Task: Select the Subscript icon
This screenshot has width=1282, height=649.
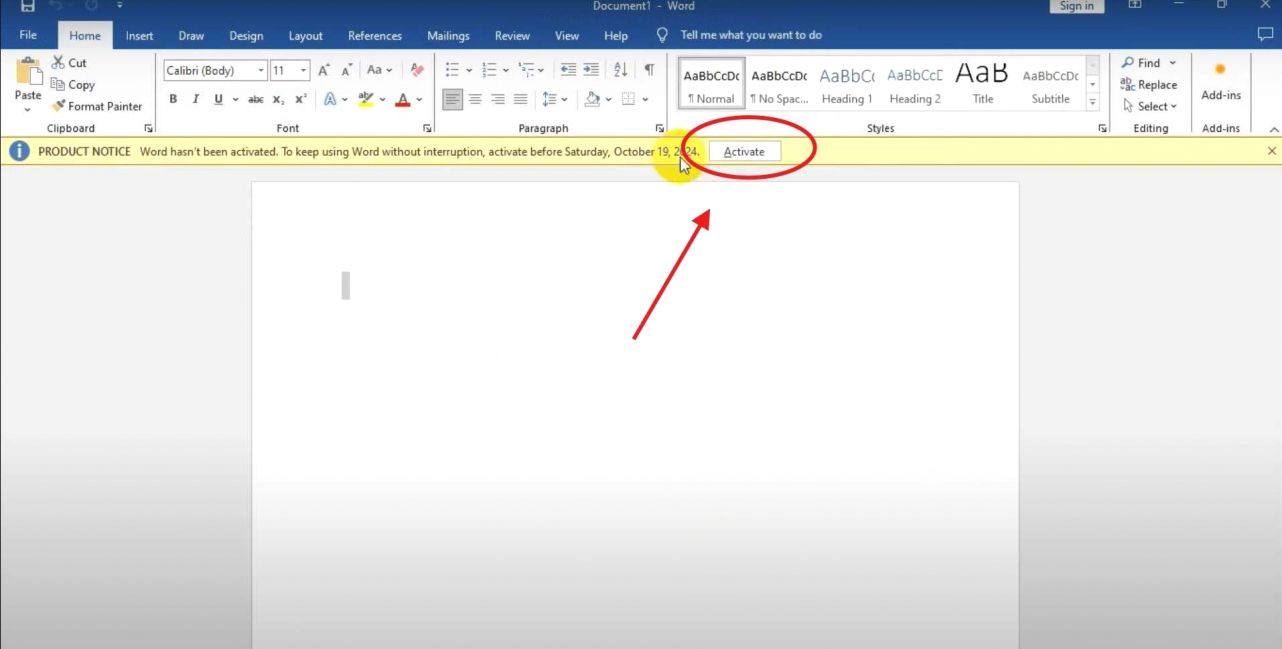Action: pos(277,99)
